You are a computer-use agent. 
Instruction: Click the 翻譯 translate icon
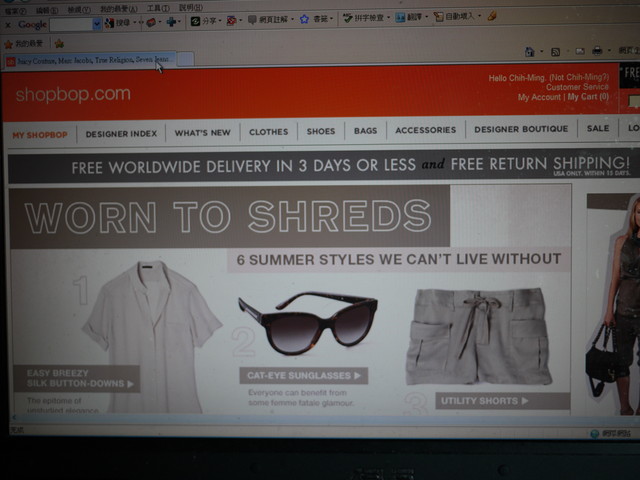[x=400, y=18]
